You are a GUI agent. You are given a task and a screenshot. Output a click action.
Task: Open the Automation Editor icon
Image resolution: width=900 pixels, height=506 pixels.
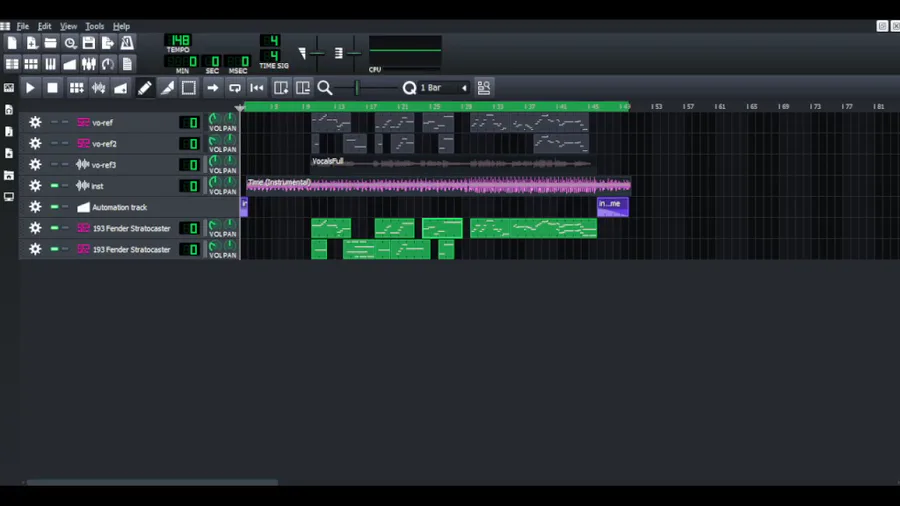click(69, 64)
